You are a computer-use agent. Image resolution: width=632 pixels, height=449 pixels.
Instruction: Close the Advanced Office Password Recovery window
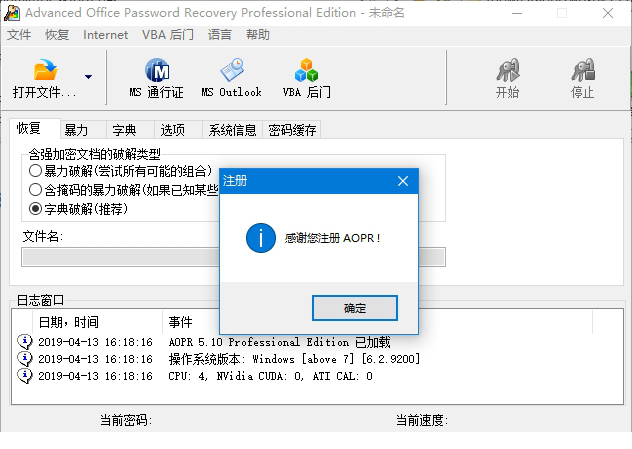[608, 13]
